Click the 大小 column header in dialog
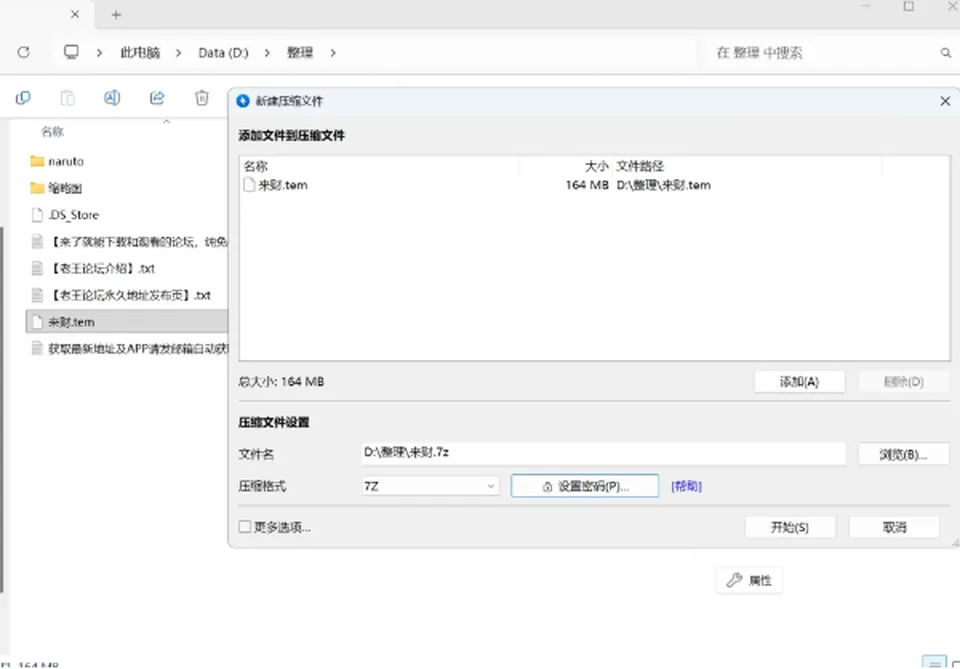960x669 pixels. [x=596, y=166]
